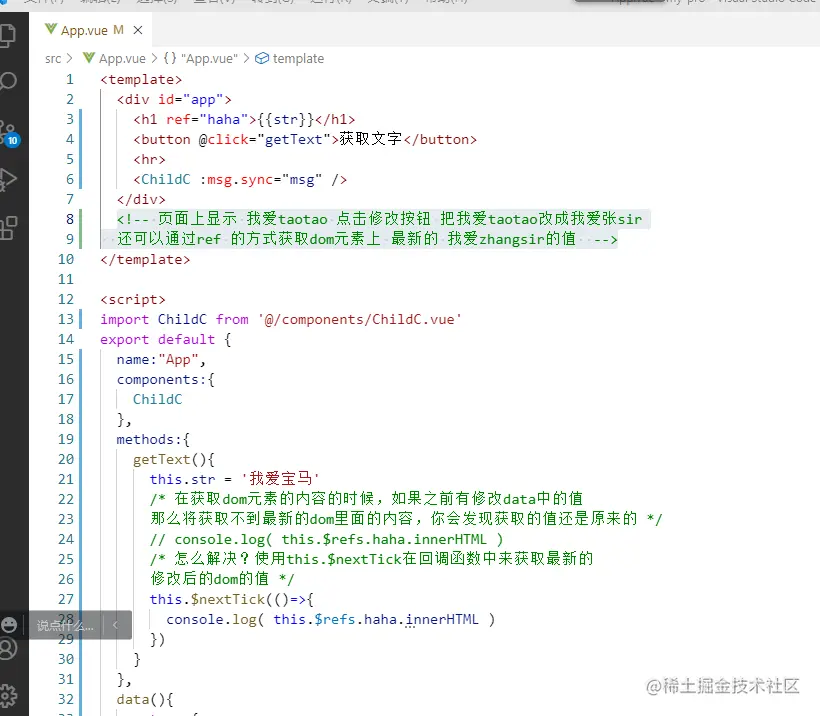Open the Accounts icon in the activity bar
The image size is (820, 716).
8,649
